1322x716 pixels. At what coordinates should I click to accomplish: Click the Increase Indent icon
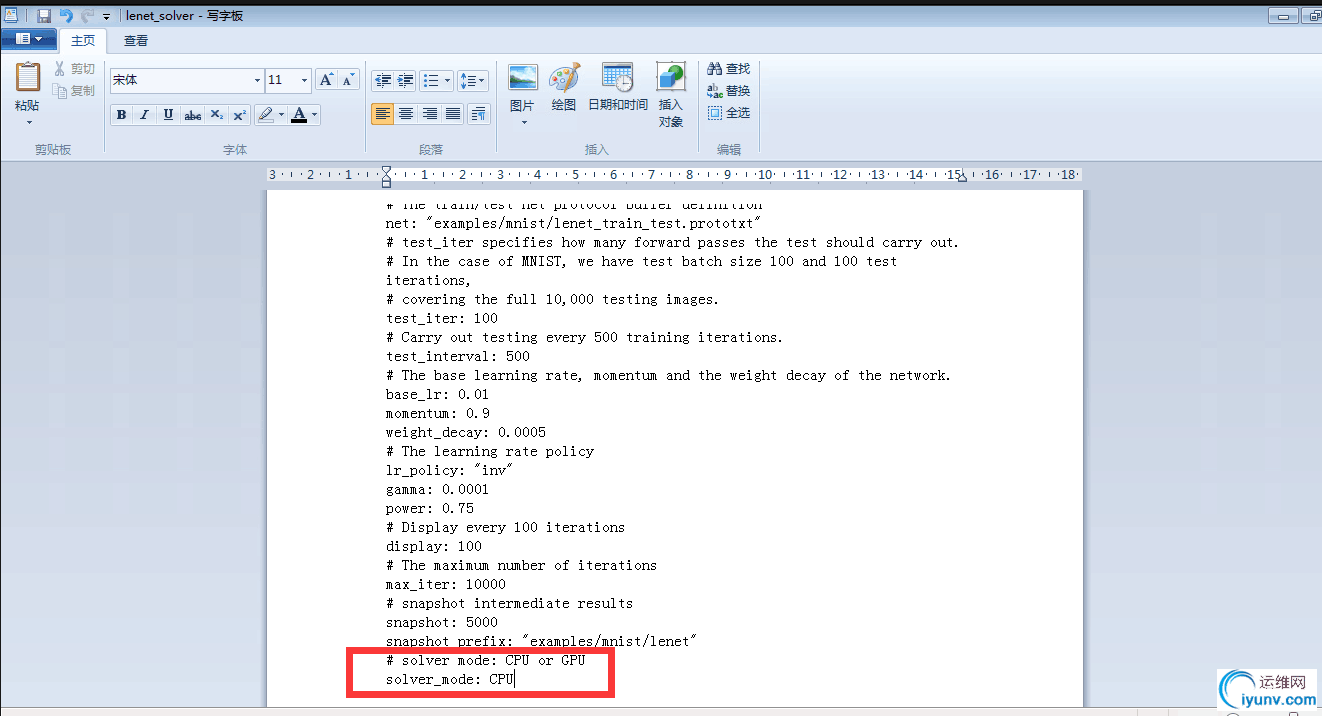coord(405,80)
